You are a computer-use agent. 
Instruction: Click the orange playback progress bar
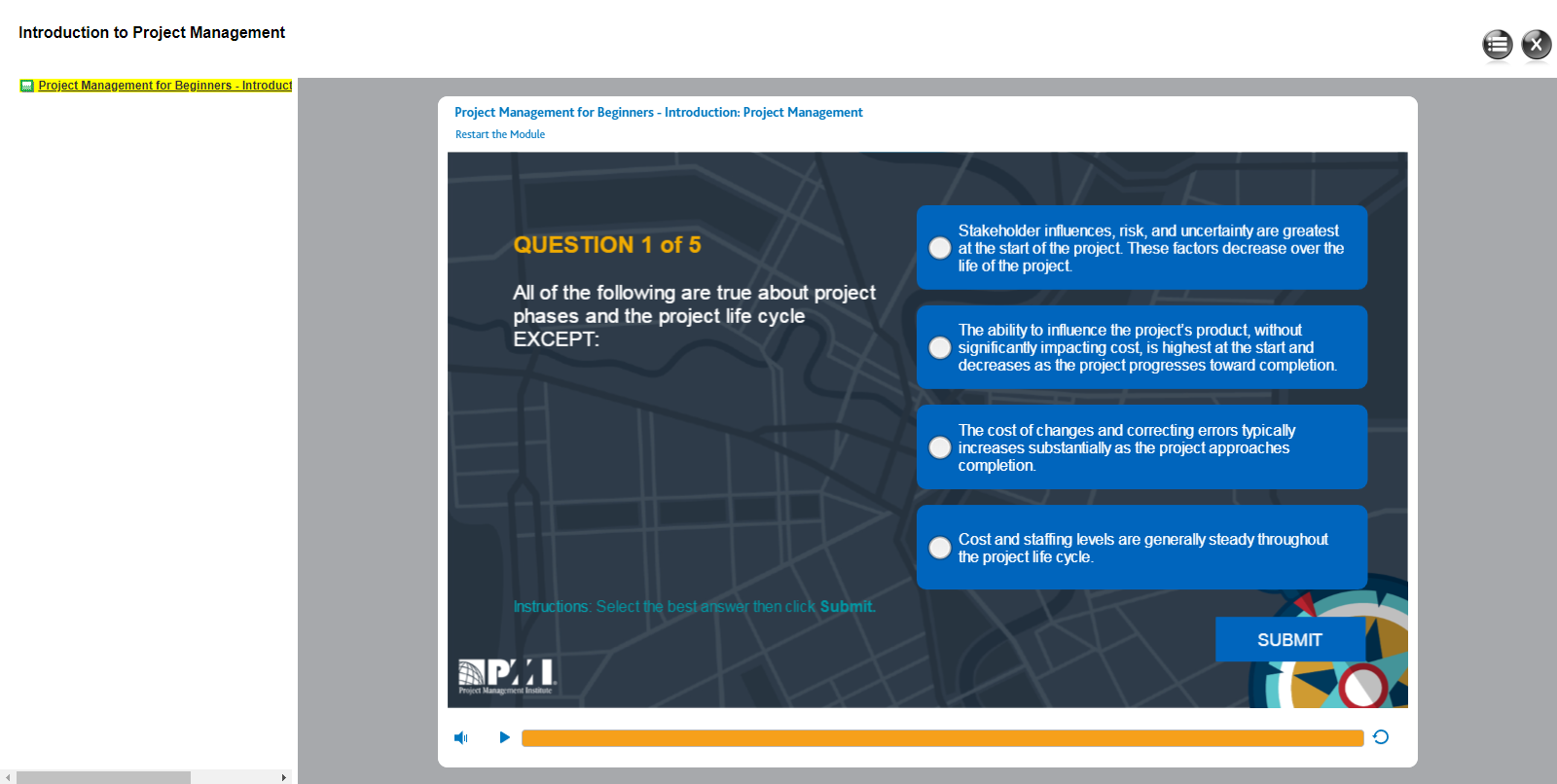pyautogui.click(x=942, y=738)
